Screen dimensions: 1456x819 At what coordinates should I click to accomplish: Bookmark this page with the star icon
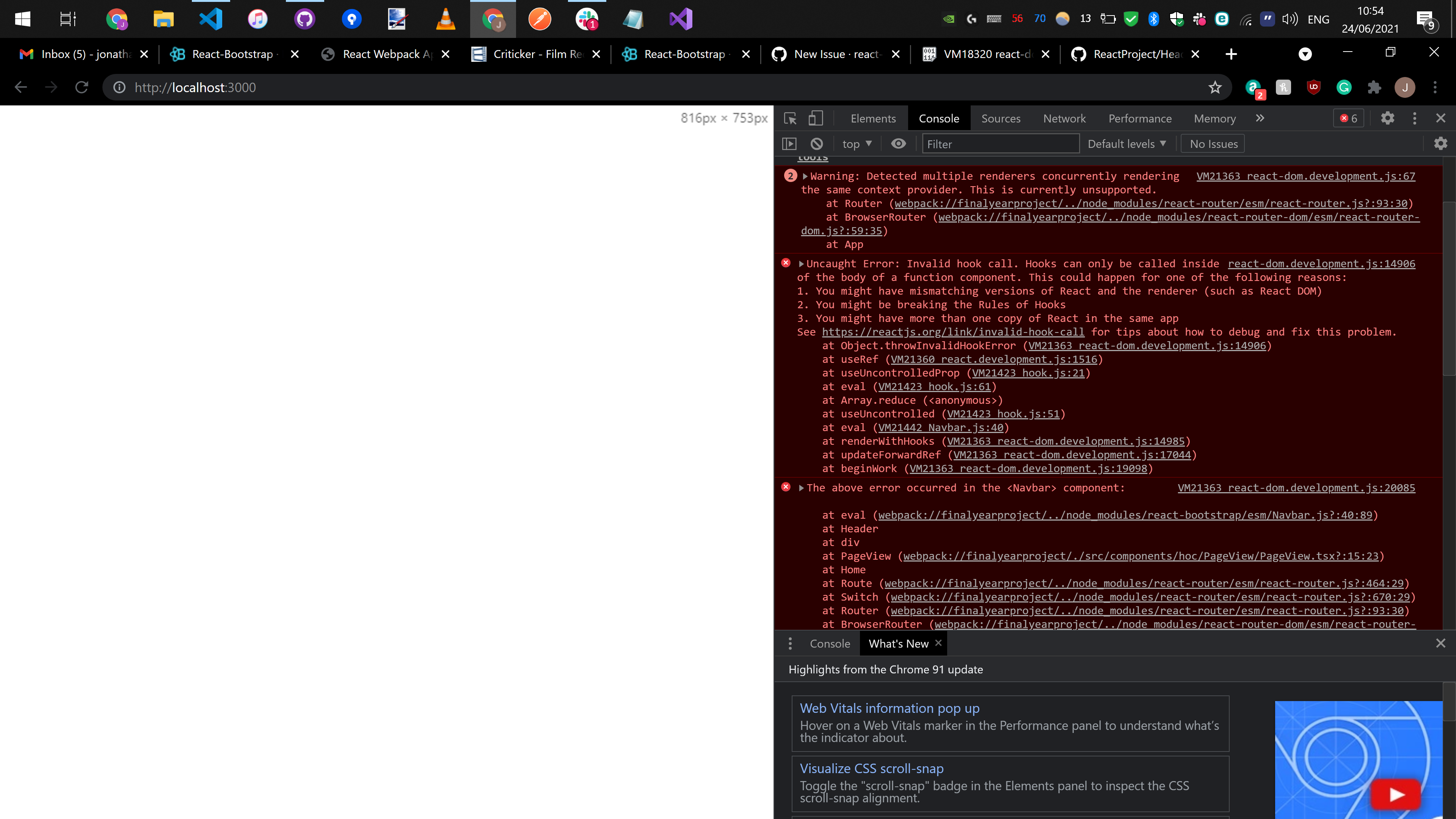coord(1214,87)
